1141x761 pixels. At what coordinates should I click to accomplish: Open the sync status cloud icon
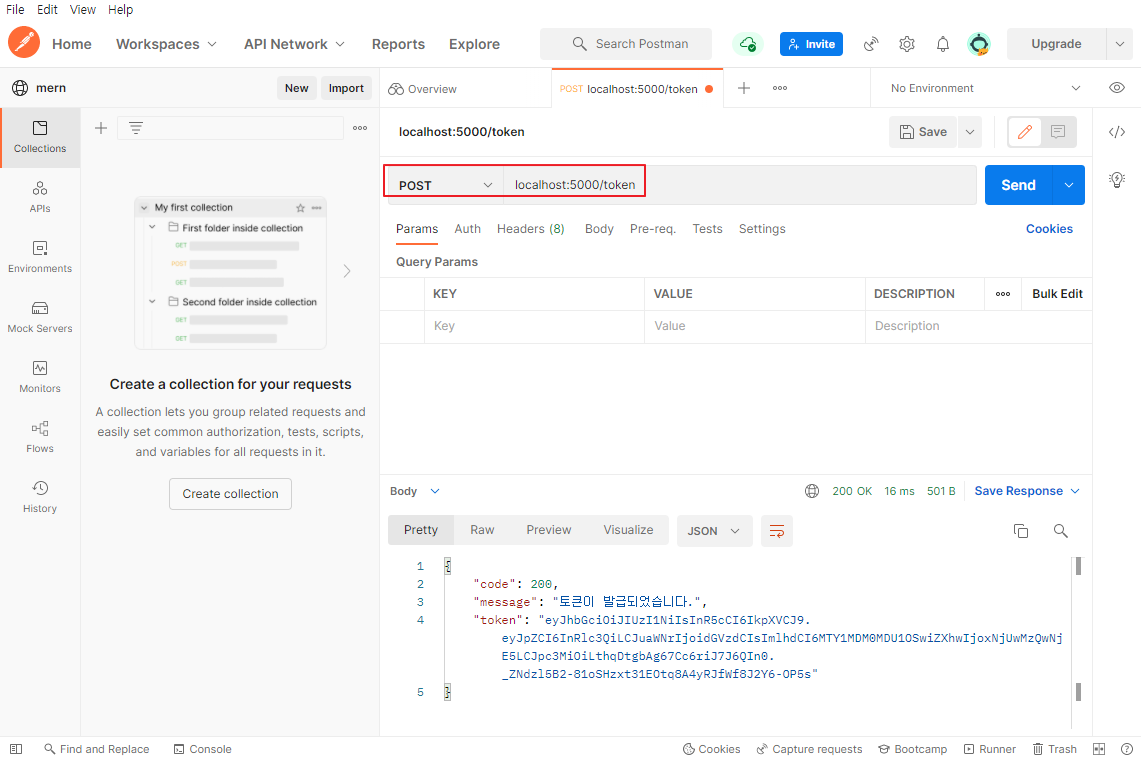[747, 44]
